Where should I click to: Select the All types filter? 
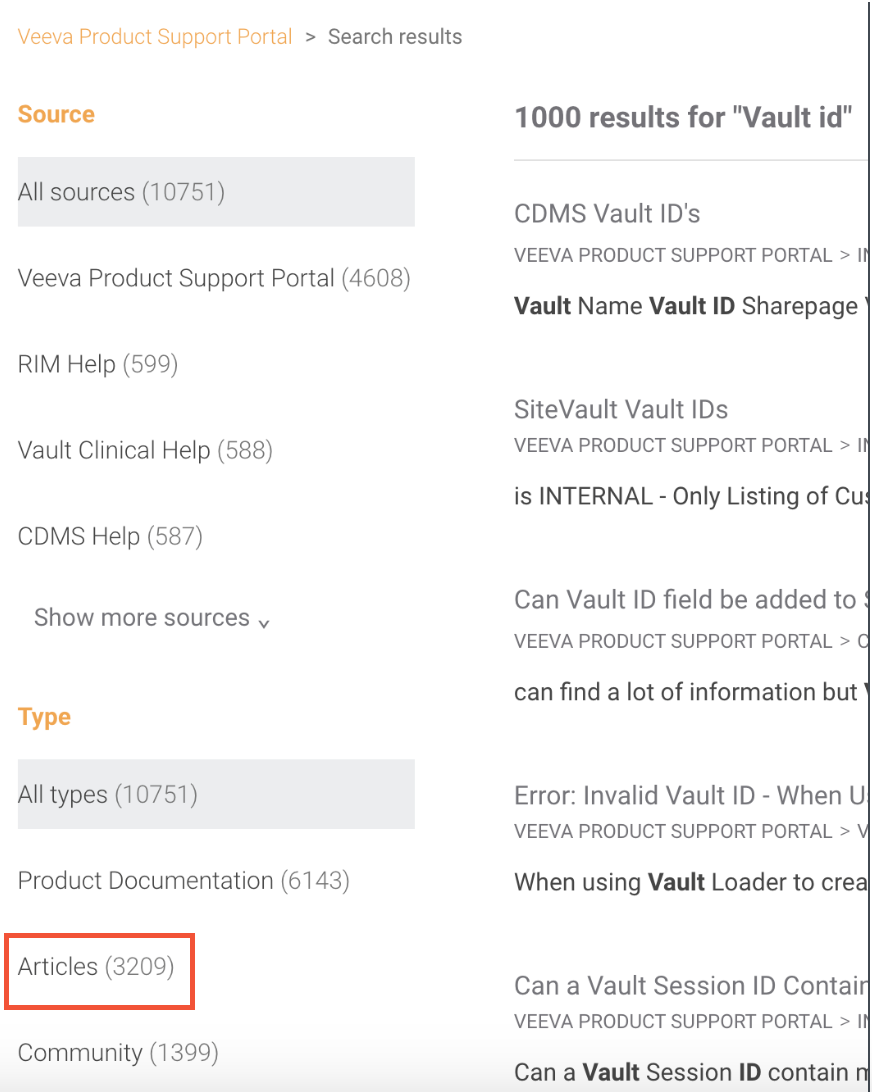click(108, 795)
